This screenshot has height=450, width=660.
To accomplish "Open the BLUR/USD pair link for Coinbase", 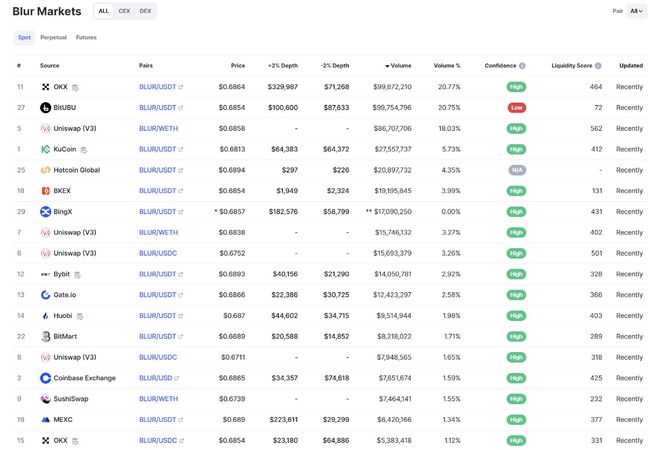I will click(157, 378).
